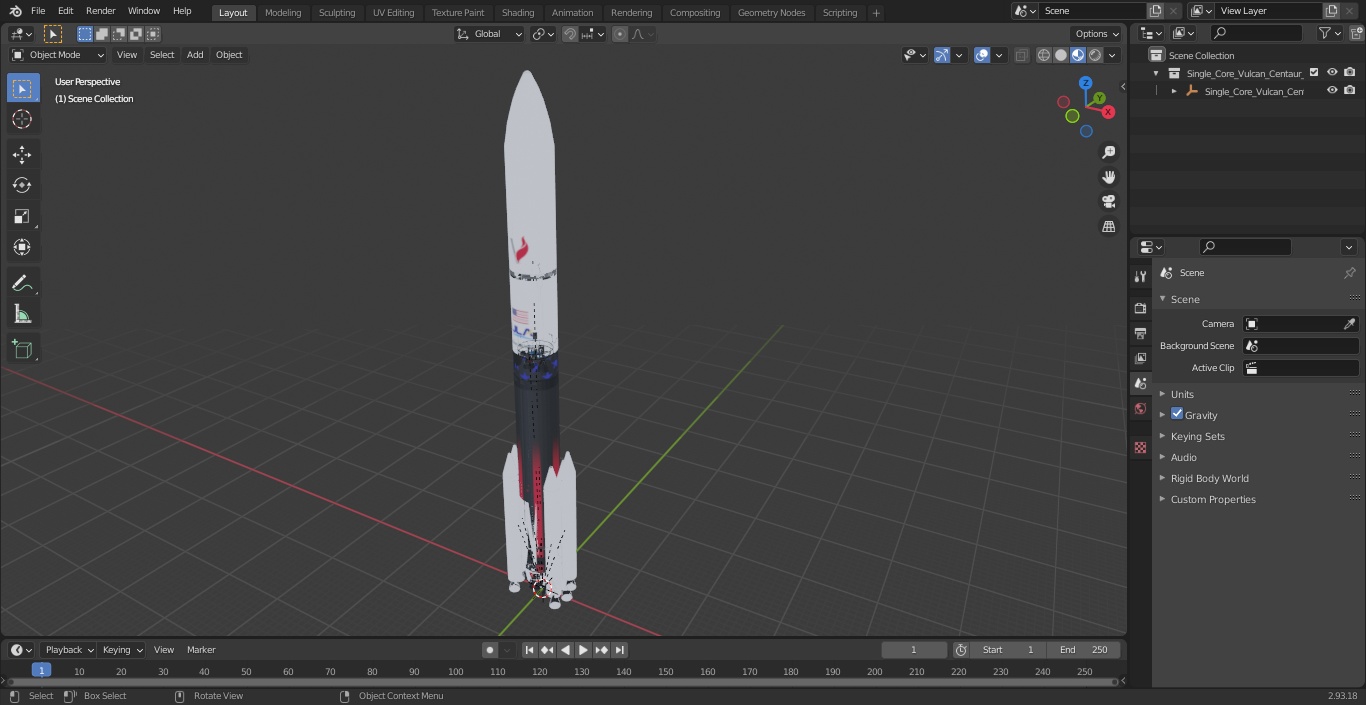Switch to solid viewport shading

(1061, 55)
